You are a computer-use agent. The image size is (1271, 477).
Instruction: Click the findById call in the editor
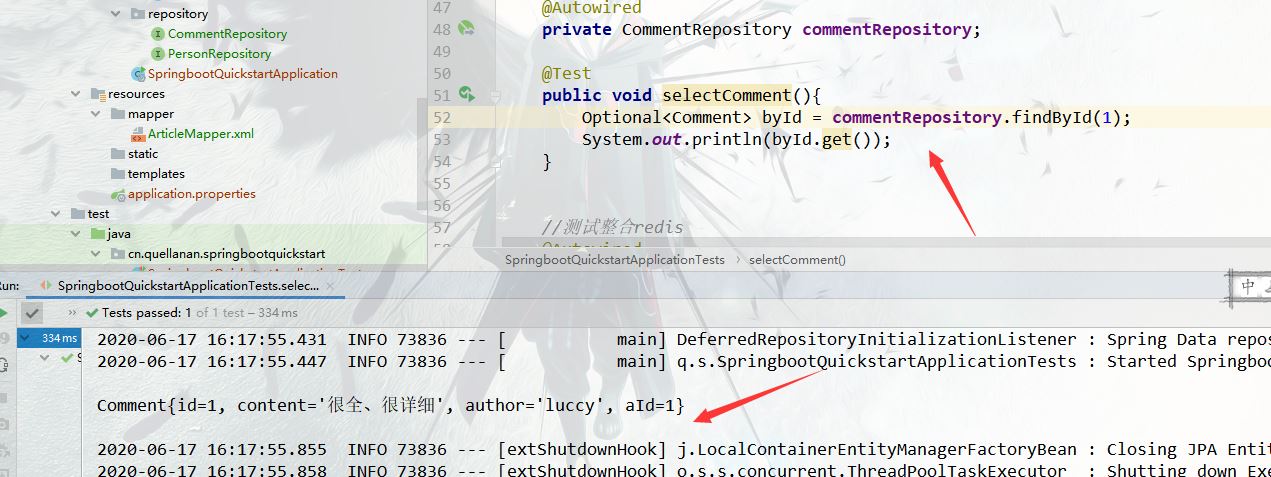[x=1051, y=117]
